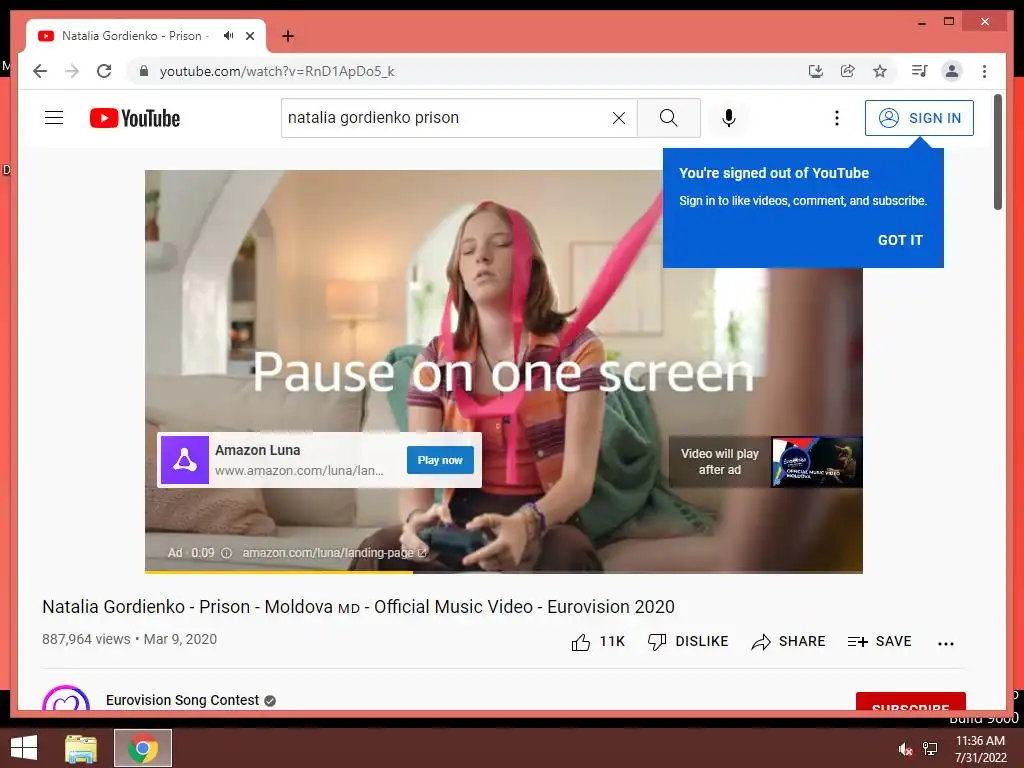Click video title 'Natalia Gordienko - Prison'

(x=358, y=607)
